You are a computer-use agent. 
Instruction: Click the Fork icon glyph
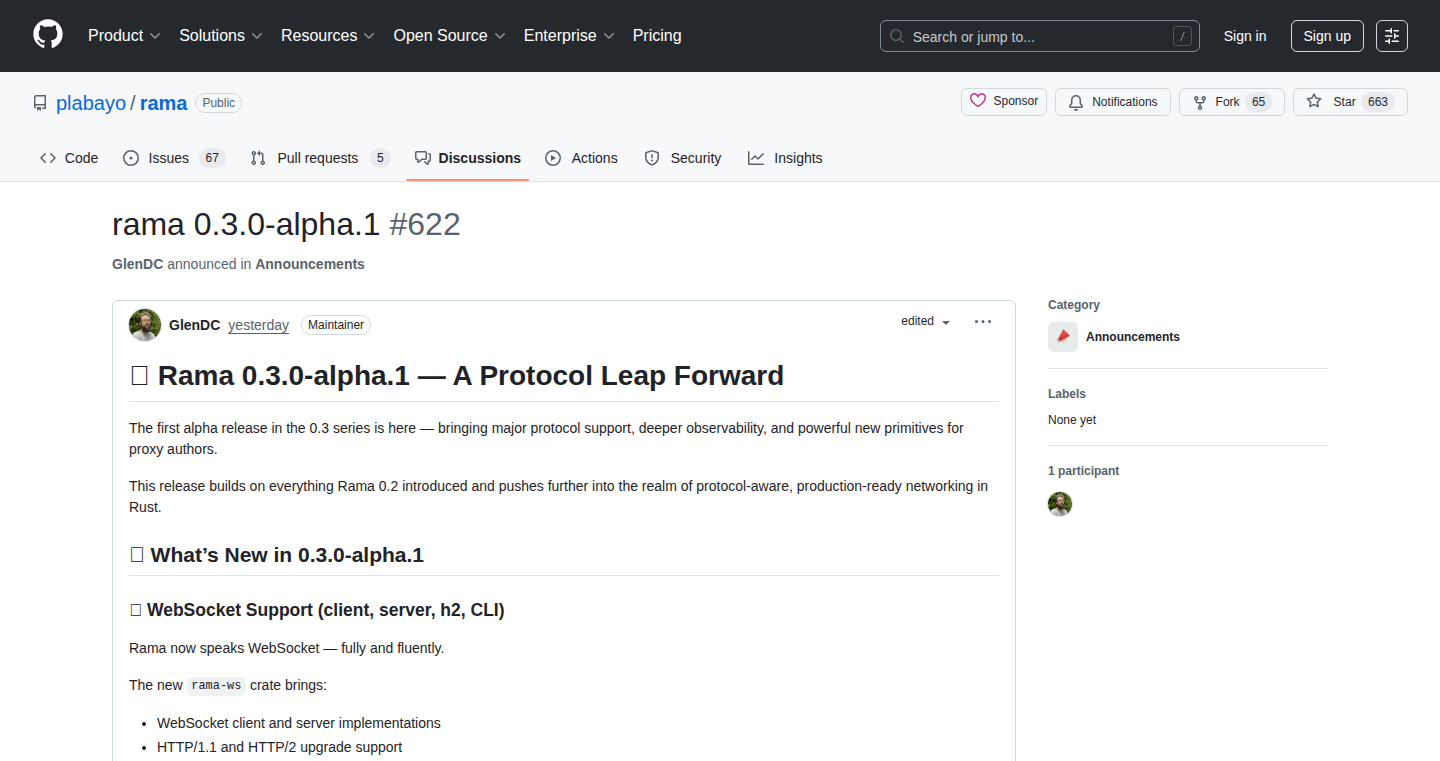coord(1200,102)
